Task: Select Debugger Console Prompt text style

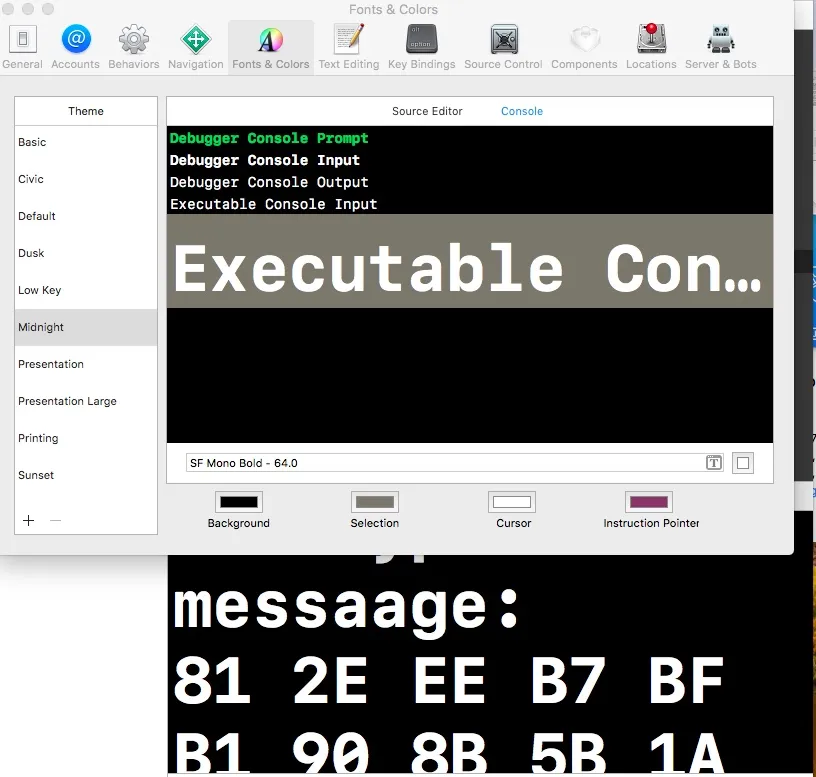Action: coord(470,138)
